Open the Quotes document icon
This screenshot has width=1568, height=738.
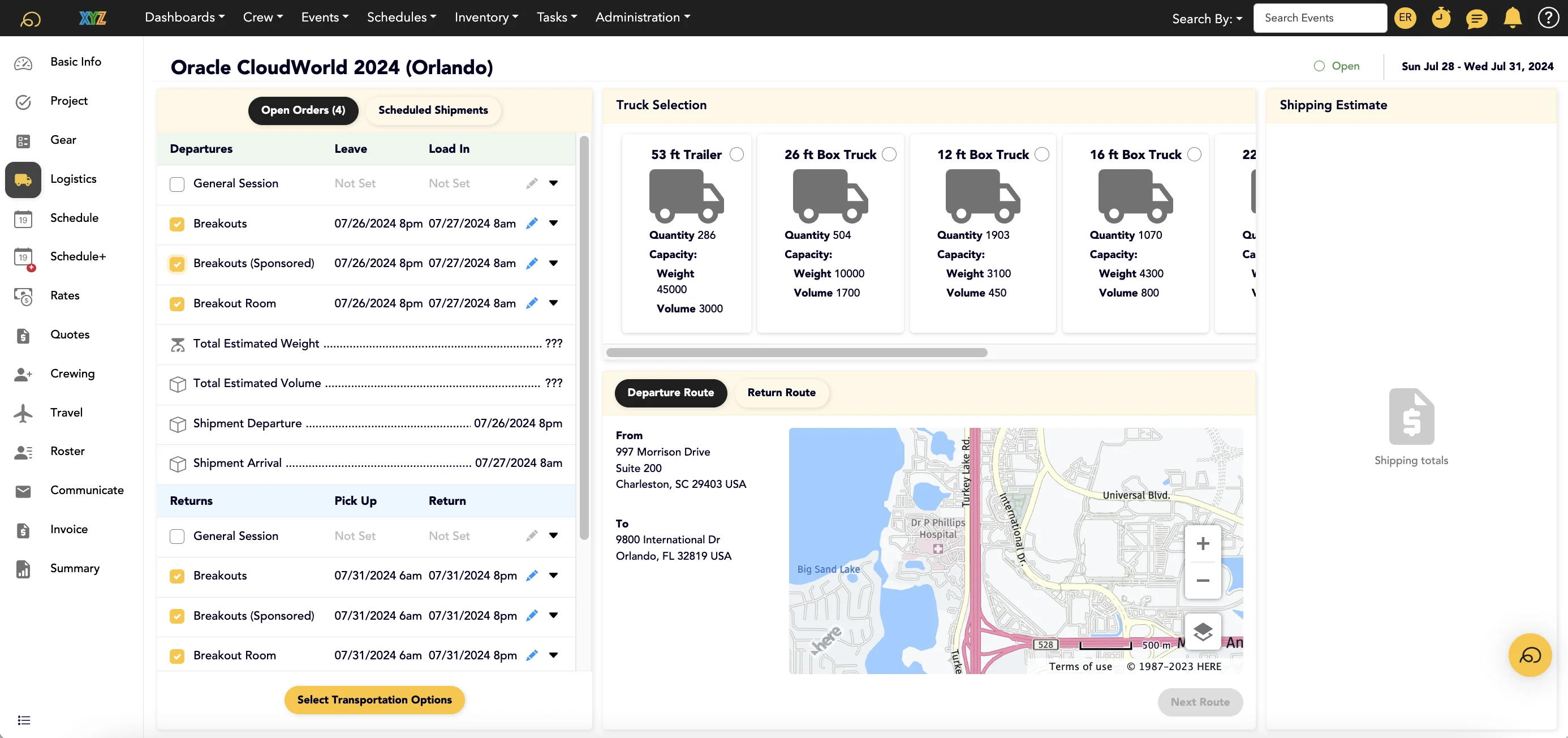23,336
